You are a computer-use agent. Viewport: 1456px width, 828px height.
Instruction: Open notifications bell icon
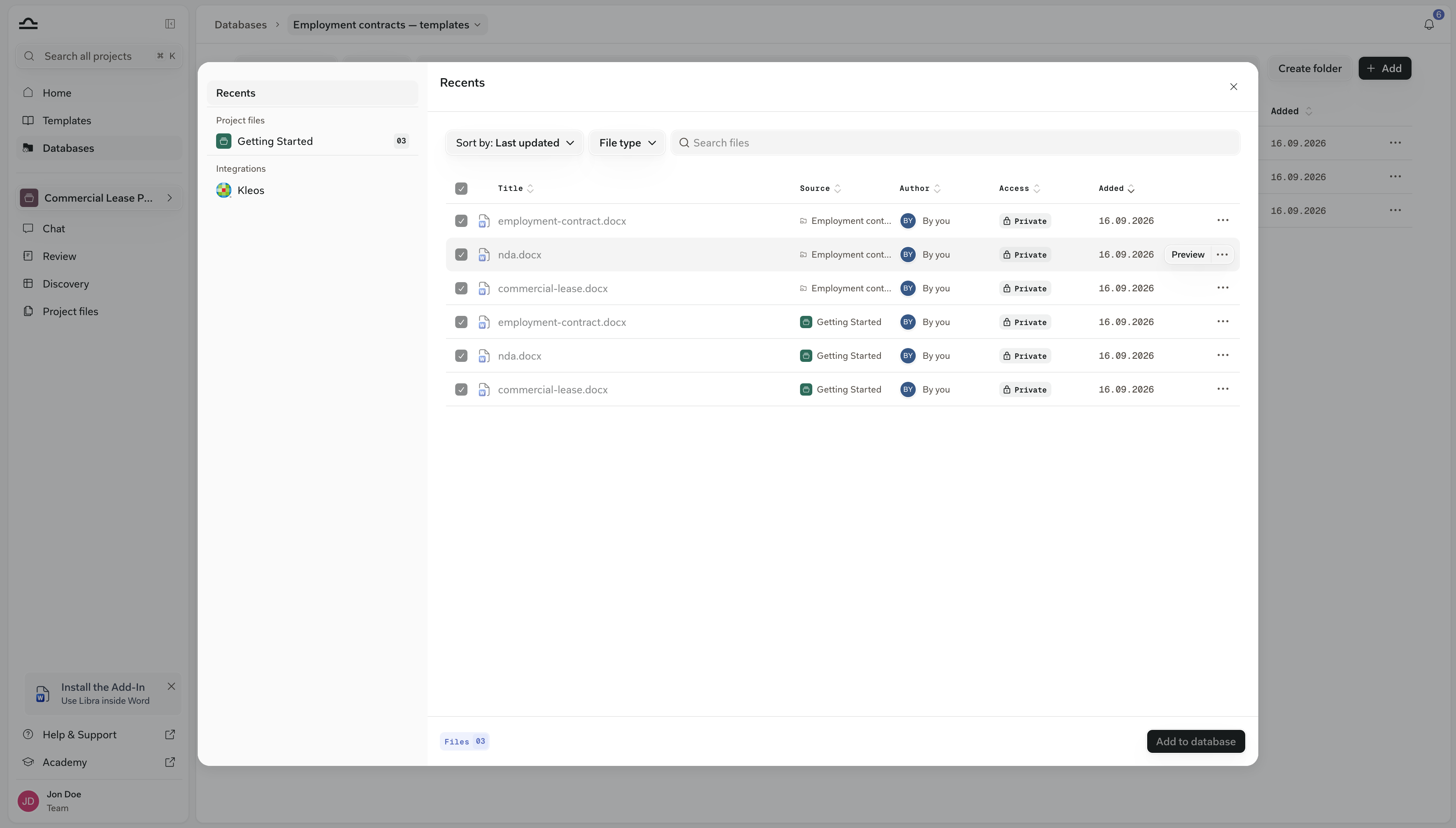coord(1429,25)
